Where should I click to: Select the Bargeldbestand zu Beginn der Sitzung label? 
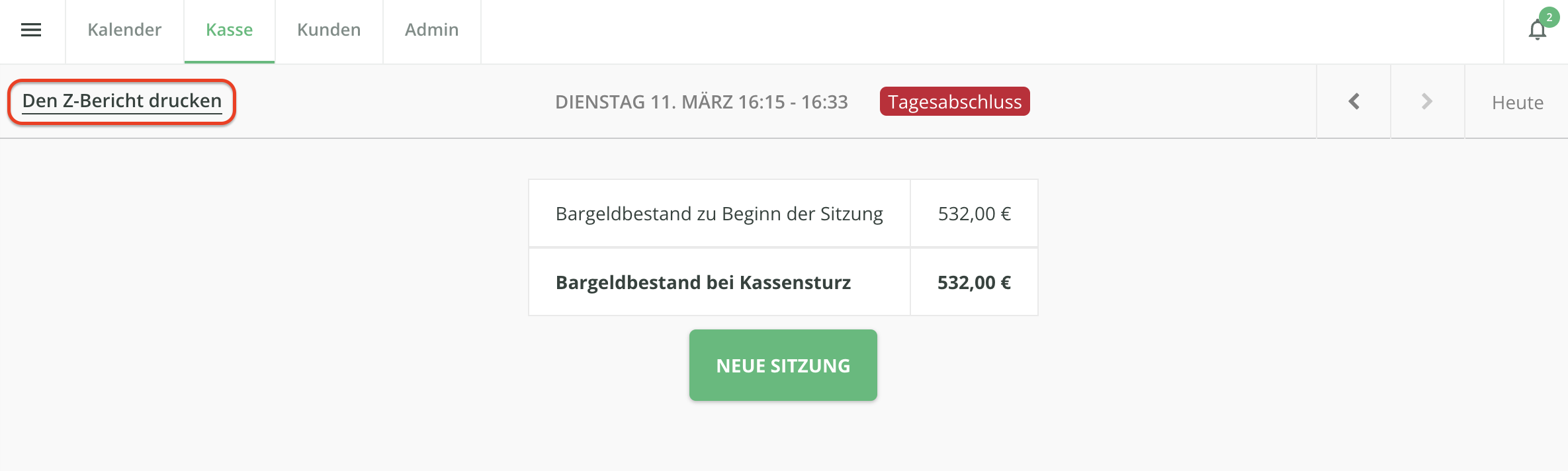[x=719, y=214]
